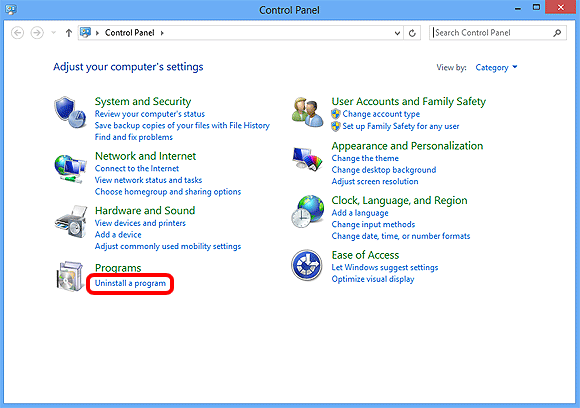Expand the address bar history dropdown
Viewport: 580px width, 408px height.
pyautogui.click(x=397, y=33)
